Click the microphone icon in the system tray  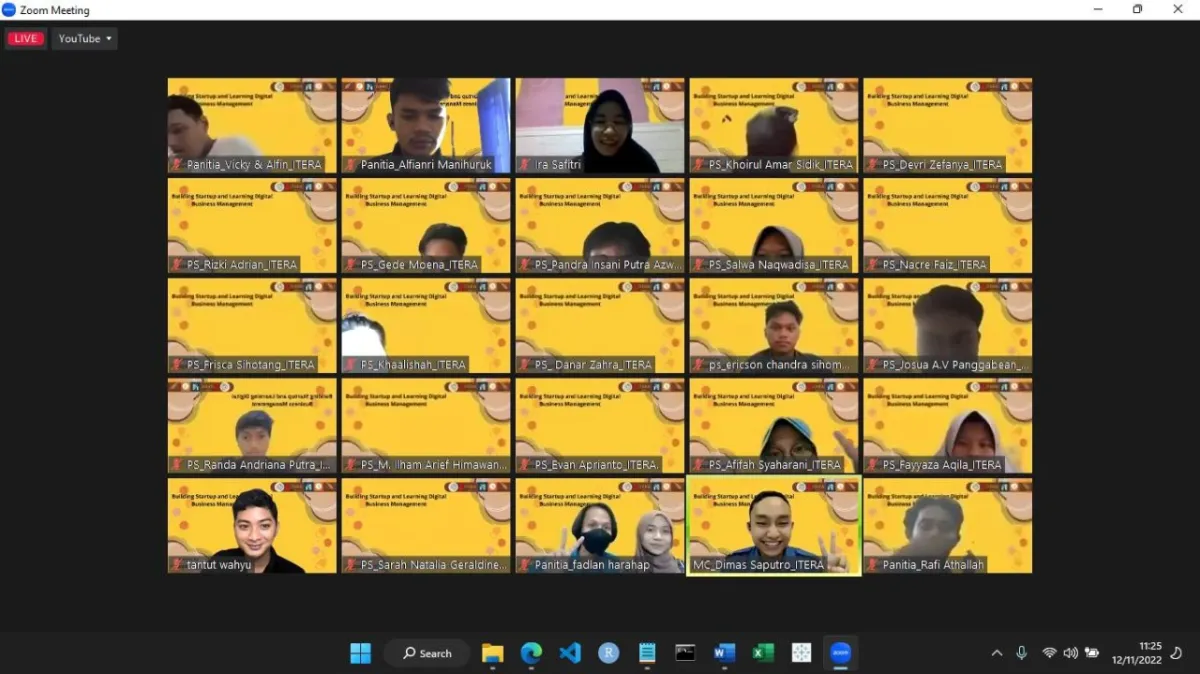1021,652
